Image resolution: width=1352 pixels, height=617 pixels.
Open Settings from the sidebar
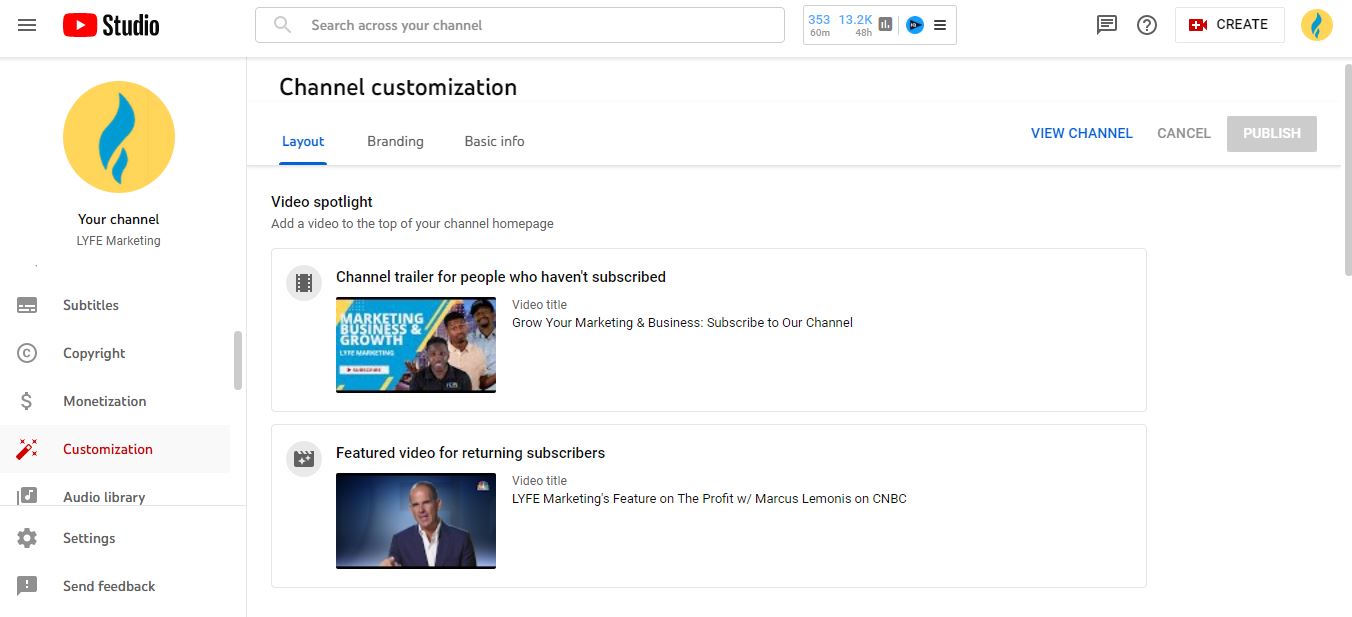89,538
